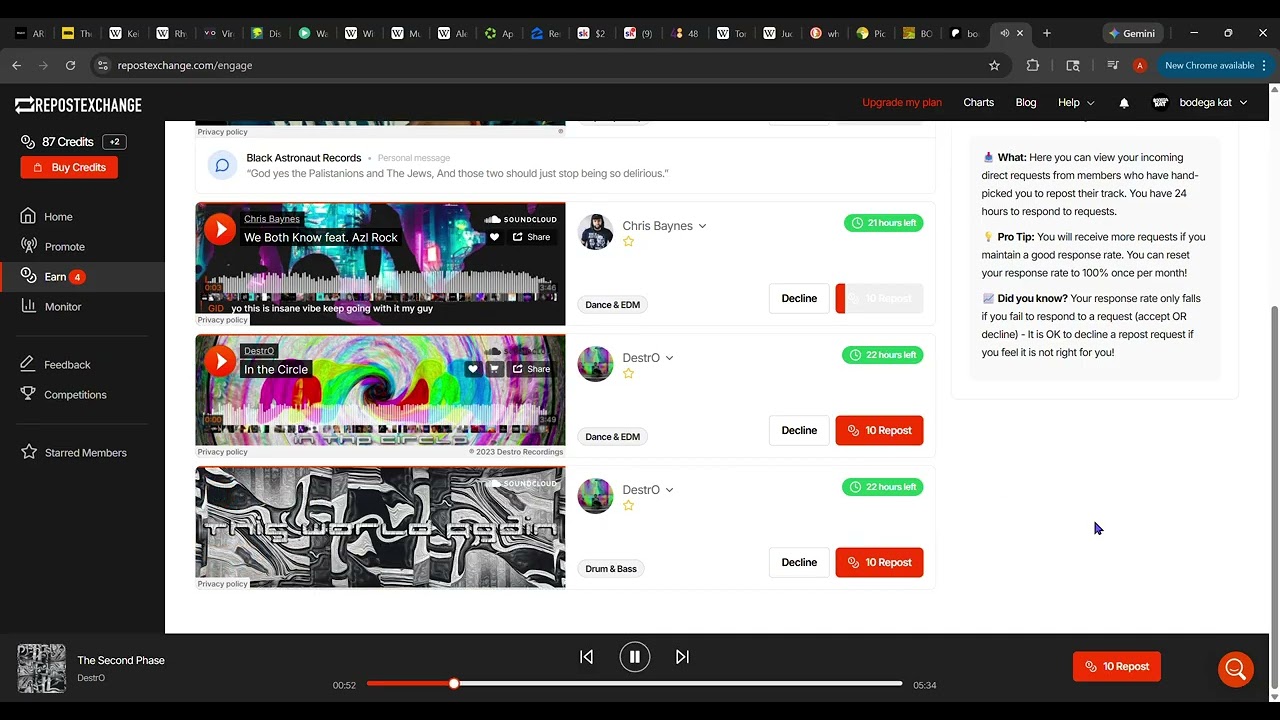Open Competitions in sidebar
The height and width of the screenshot is (720, 1280).
click(75, 394)
